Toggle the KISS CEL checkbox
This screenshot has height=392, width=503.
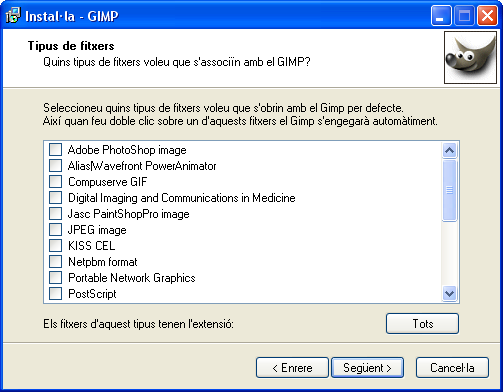click(55, 246)
